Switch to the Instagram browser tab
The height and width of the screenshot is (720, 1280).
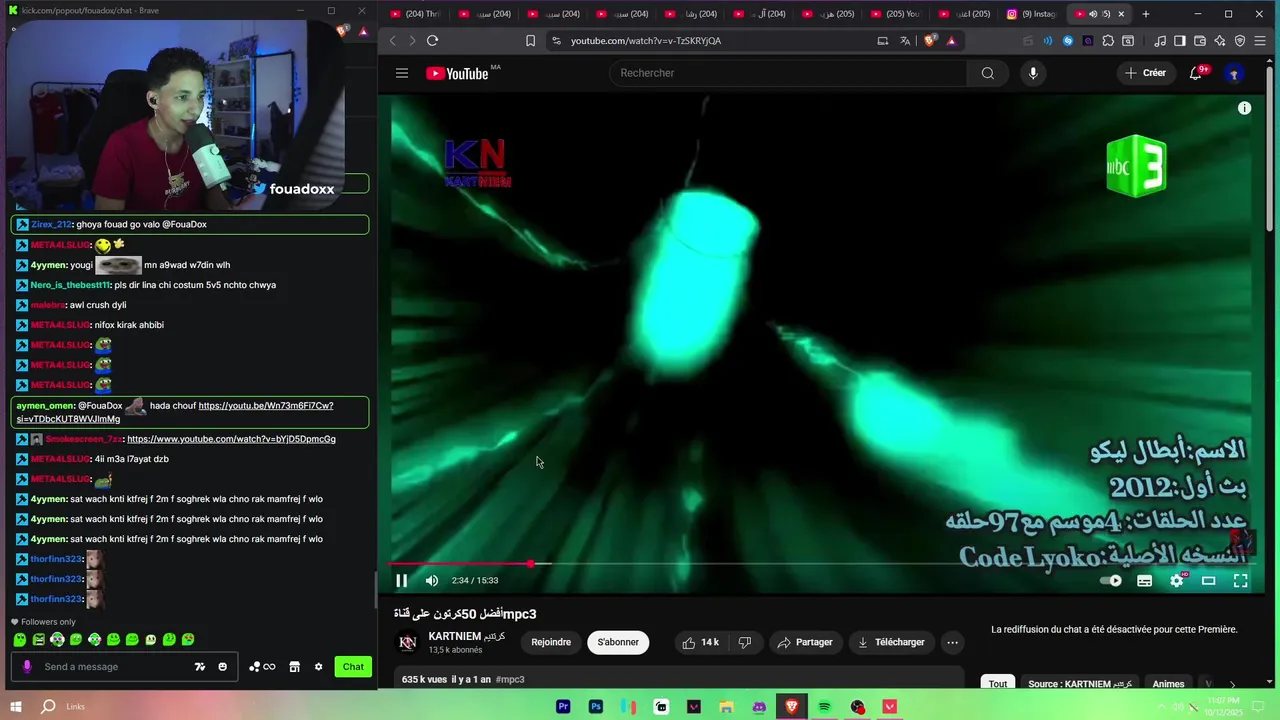pos(1030,14)
